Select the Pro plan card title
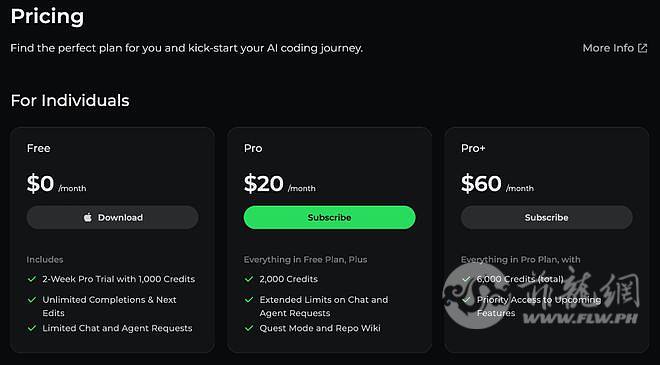660x365 pixels. tap(253, 148)
